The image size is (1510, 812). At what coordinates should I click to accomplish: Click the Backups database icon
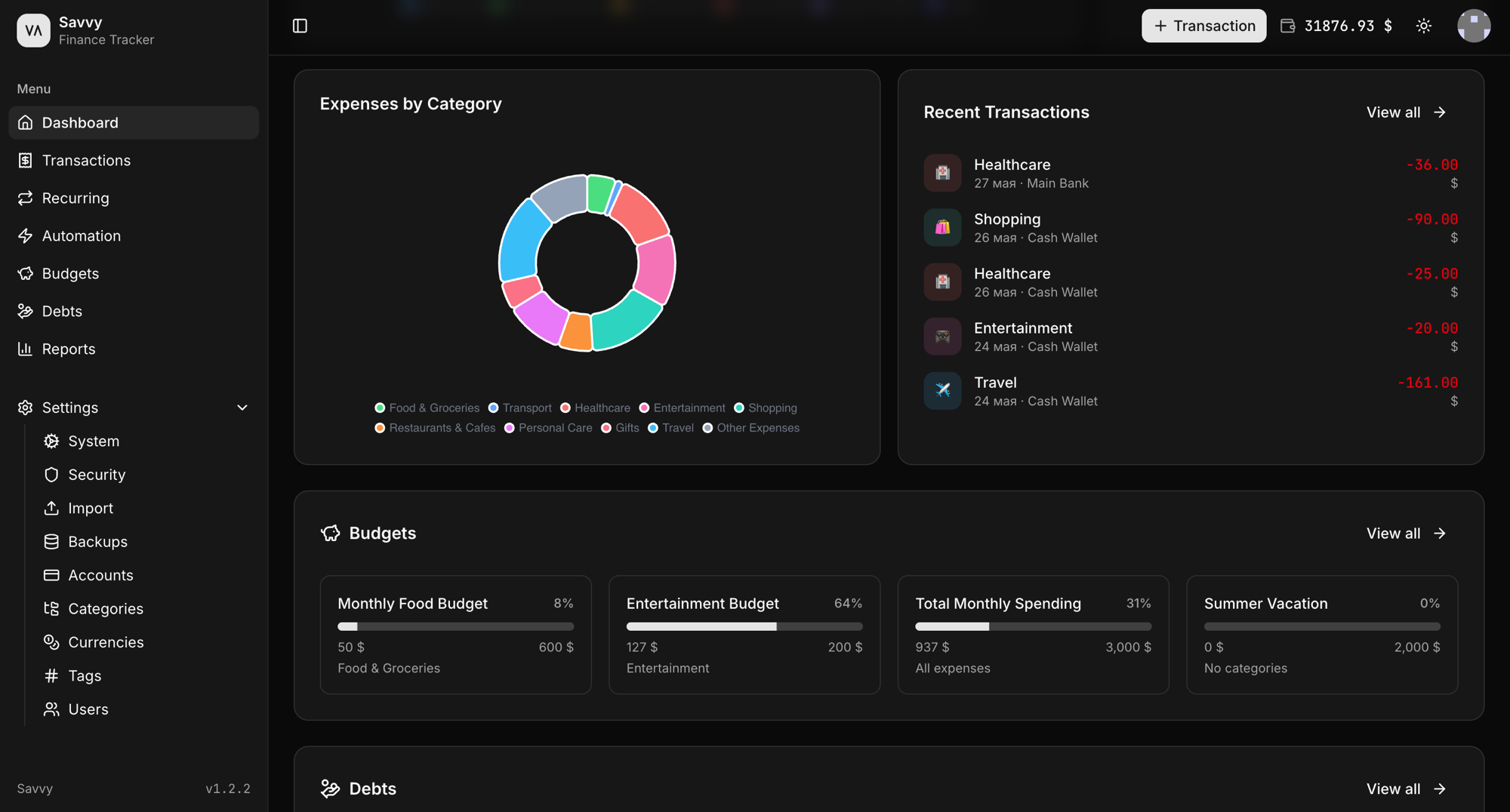coord(51,542)
